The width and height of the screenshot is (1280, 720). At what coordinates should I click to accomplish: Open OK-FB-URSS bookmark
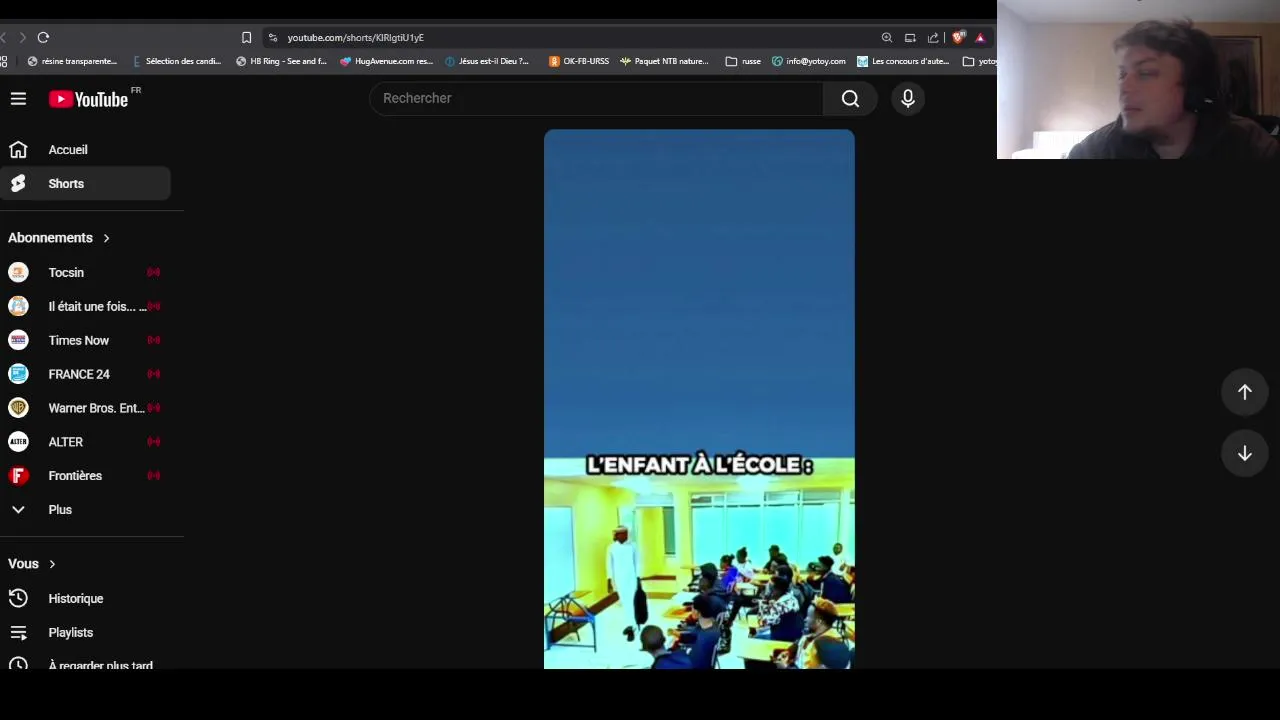point(579,61)
